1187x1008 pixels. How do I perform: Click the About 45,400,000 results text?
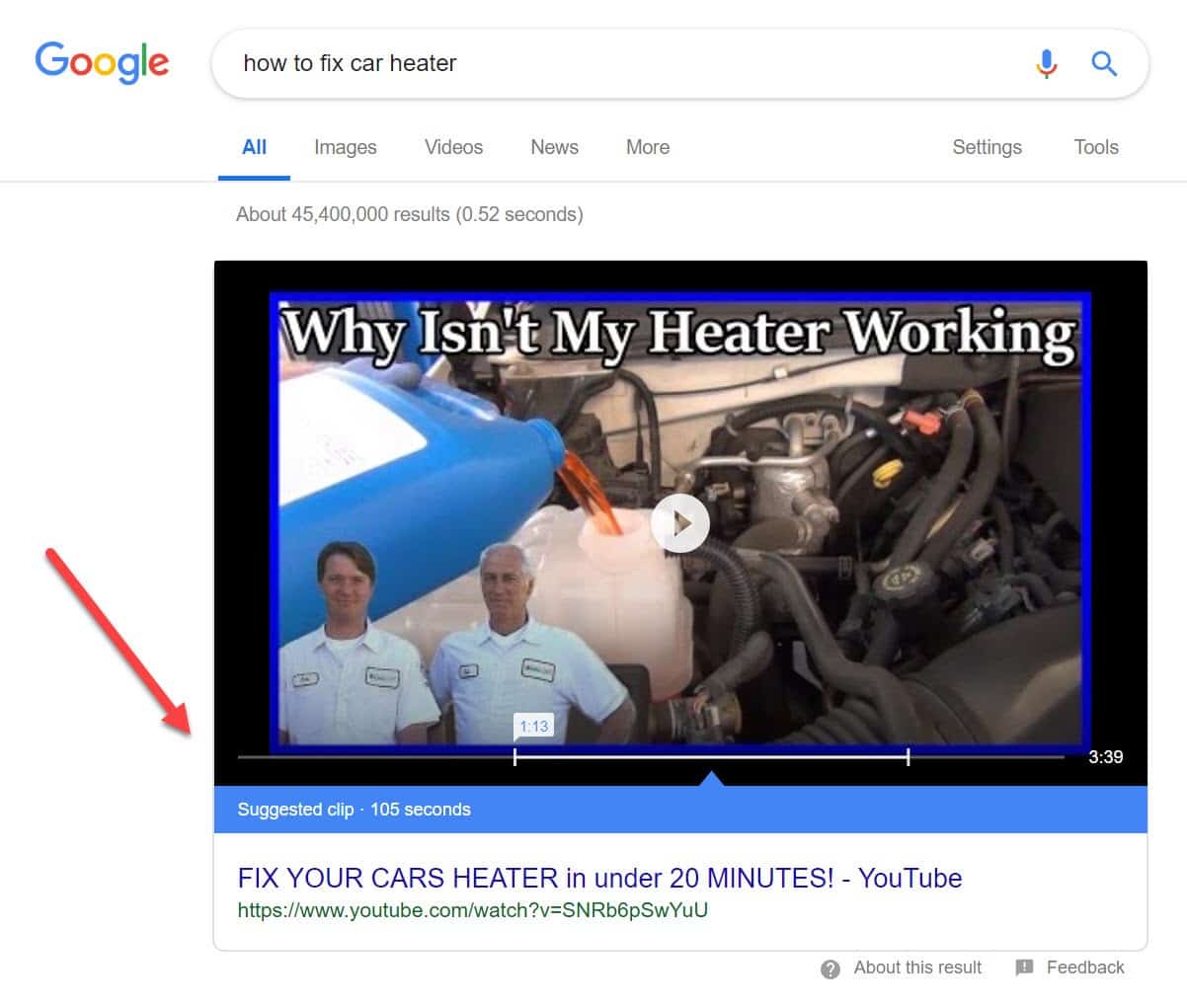(409, 214)
